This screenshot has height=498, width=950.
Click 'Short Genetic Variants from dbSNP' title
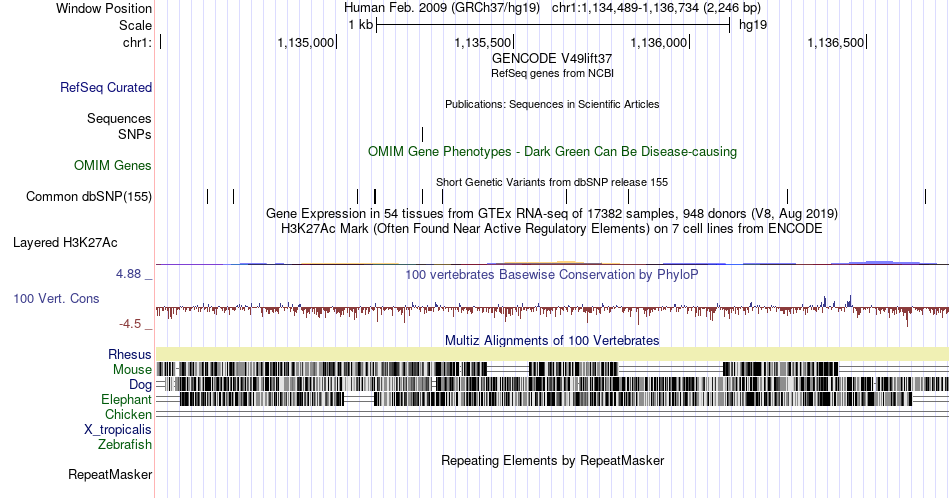click(x=552, y=182)
